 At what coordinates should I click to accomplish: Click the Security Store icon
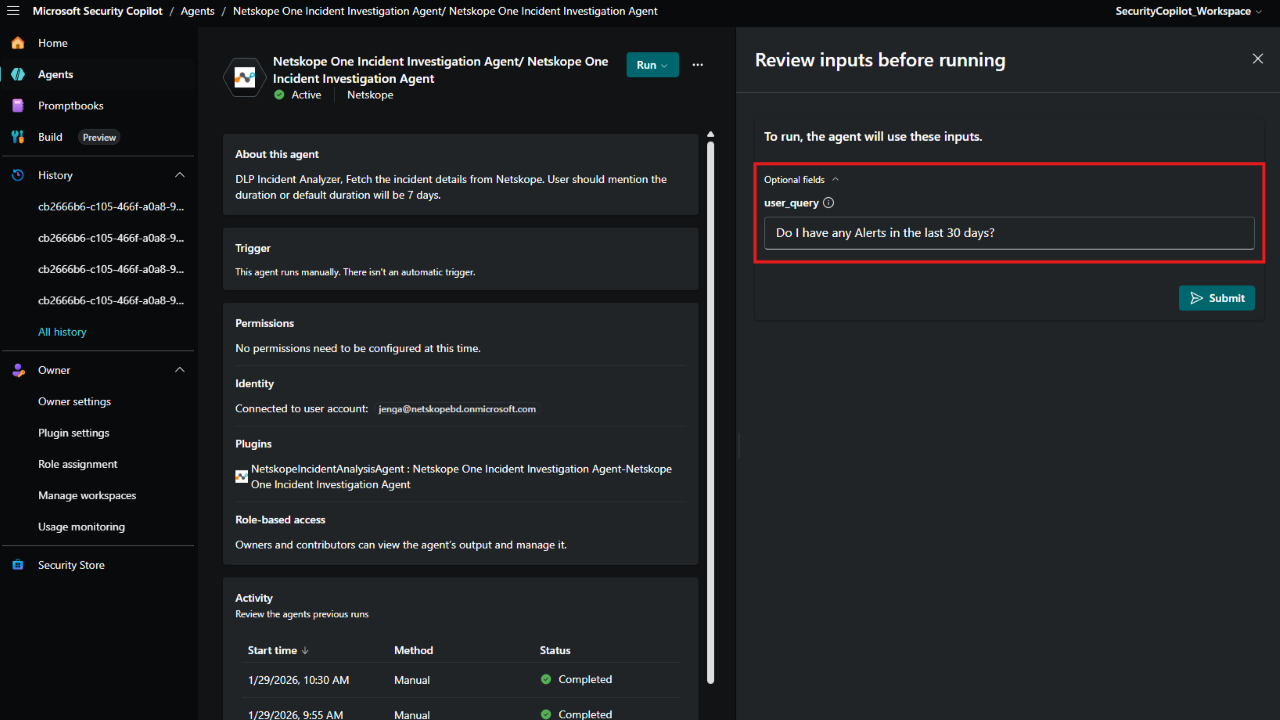[17, 565]
